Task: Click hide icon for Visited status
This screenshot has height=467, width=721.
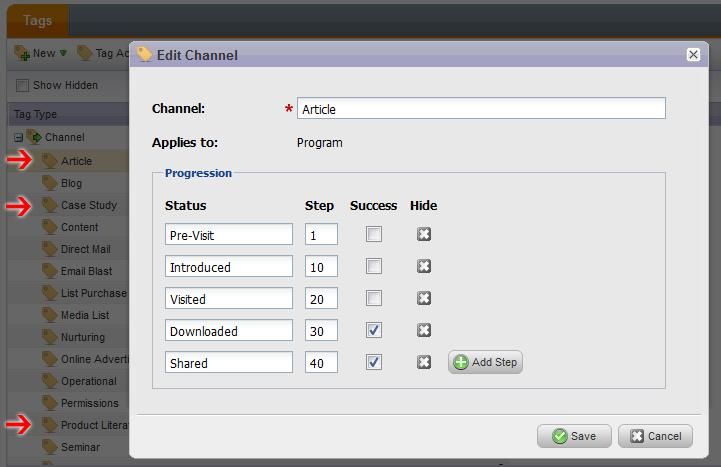Action: (424, 298)
